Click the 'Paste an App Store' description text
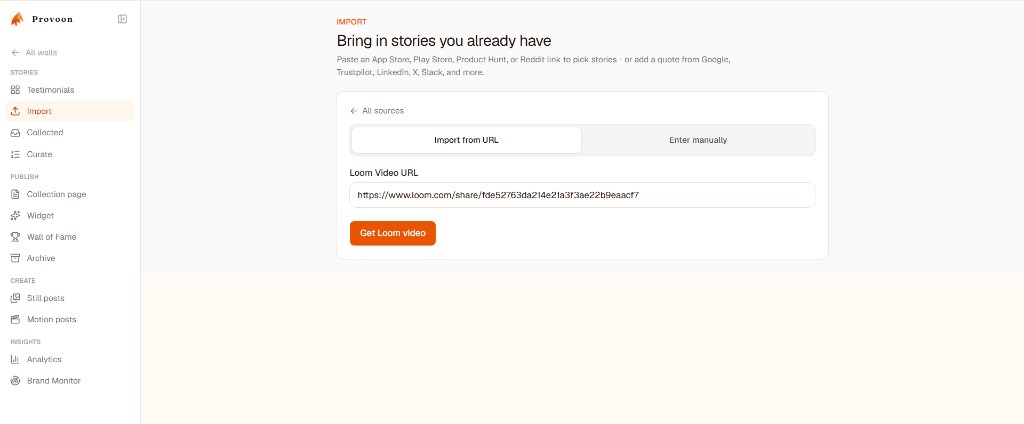Image resolution: width=1024 pixels, height=424 pixels. (x=534, y=66)
